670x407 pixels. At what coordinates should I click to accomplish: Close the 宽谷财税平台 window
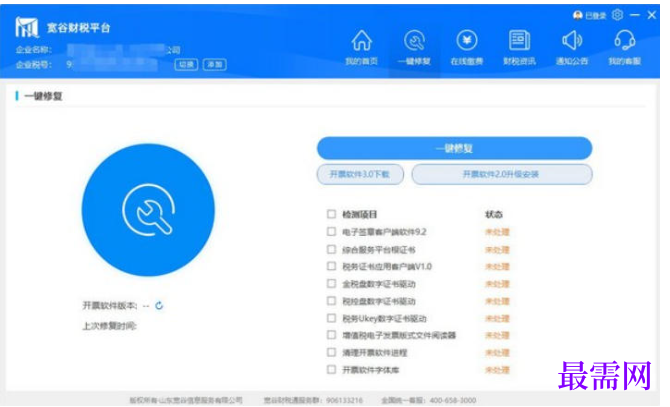pos(652,15)
